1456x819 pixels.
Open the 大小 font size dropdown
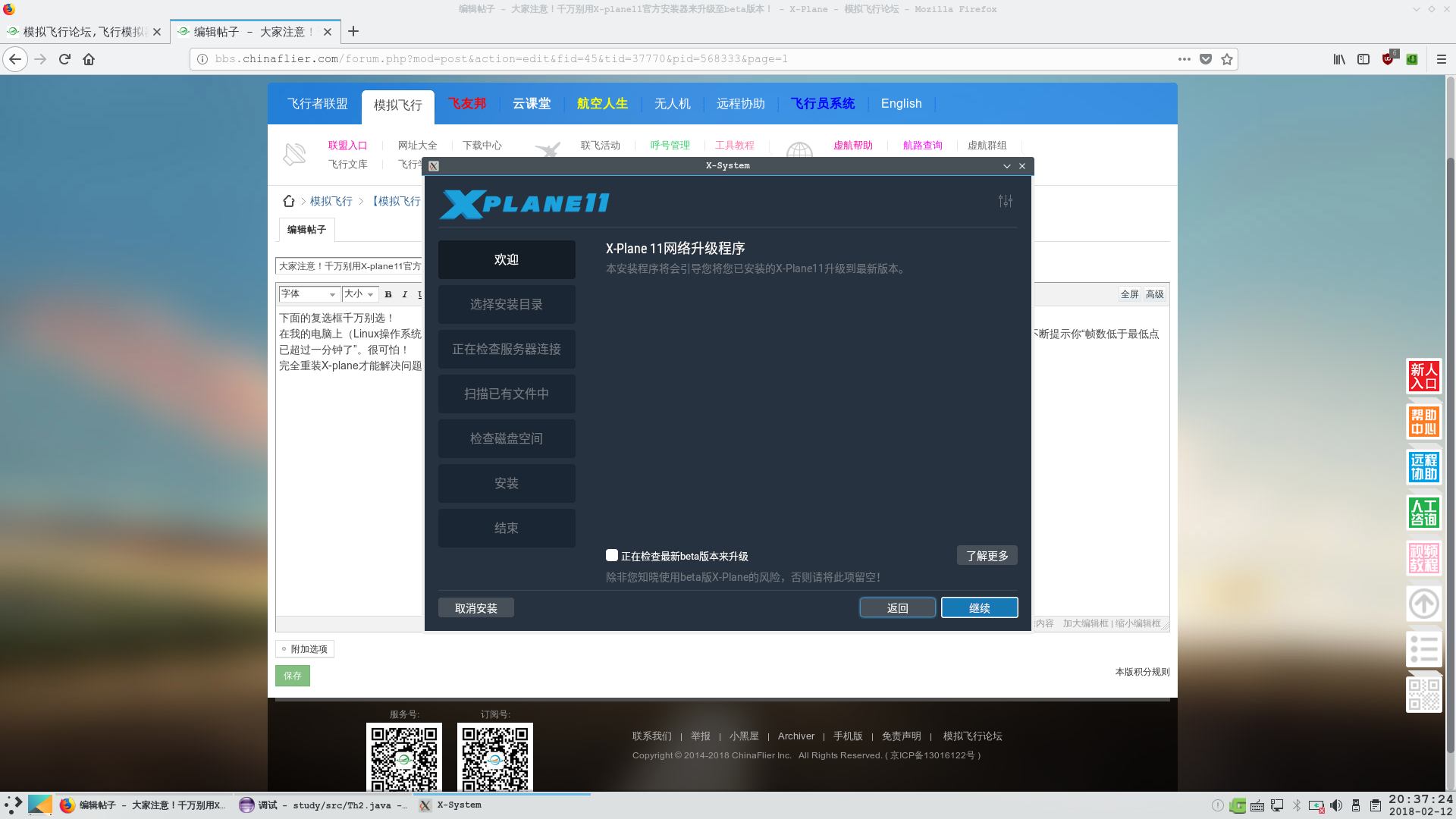click(359, 294)
